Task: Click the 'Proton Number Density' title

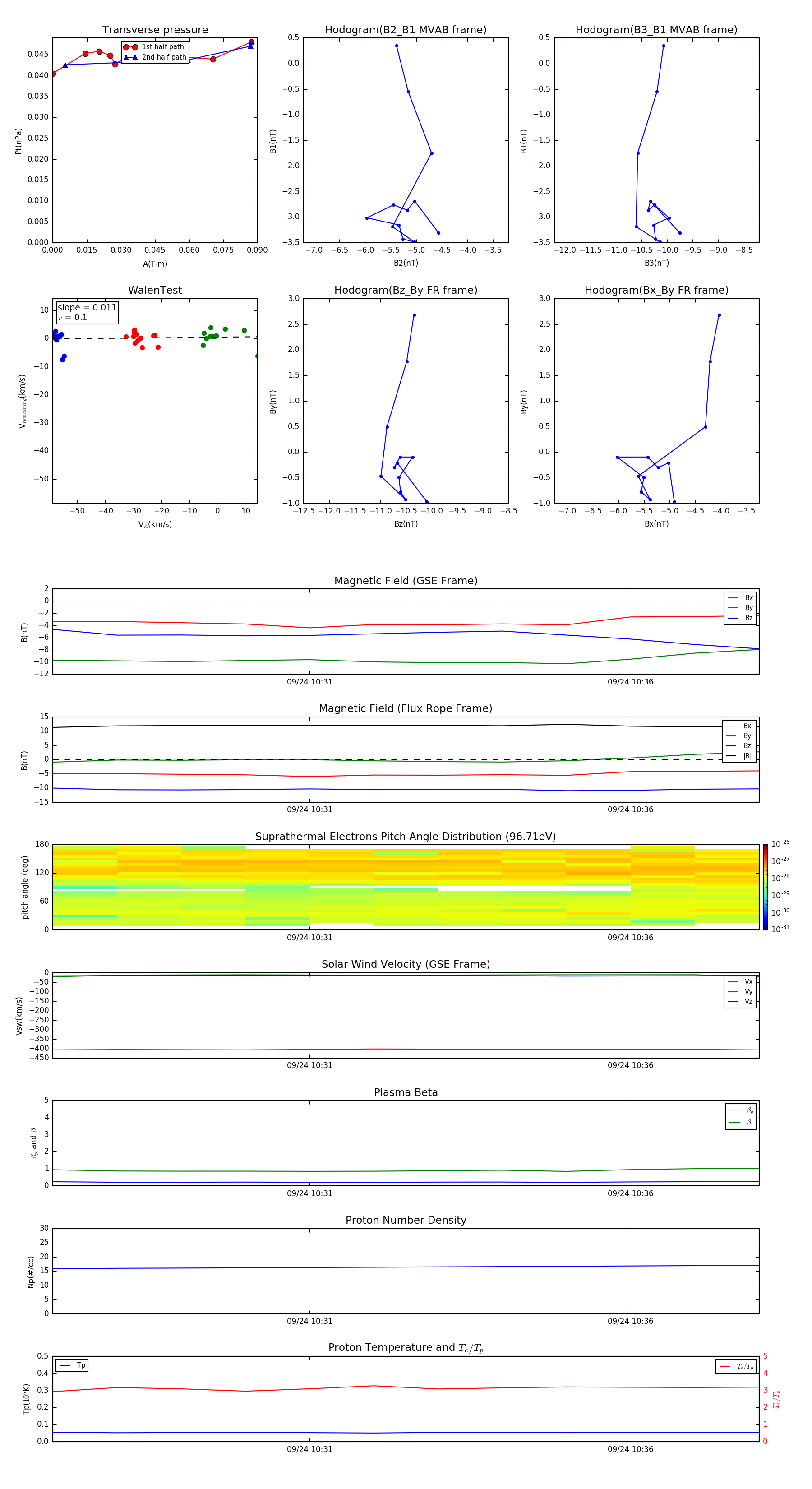Action: coord(406,1220)
